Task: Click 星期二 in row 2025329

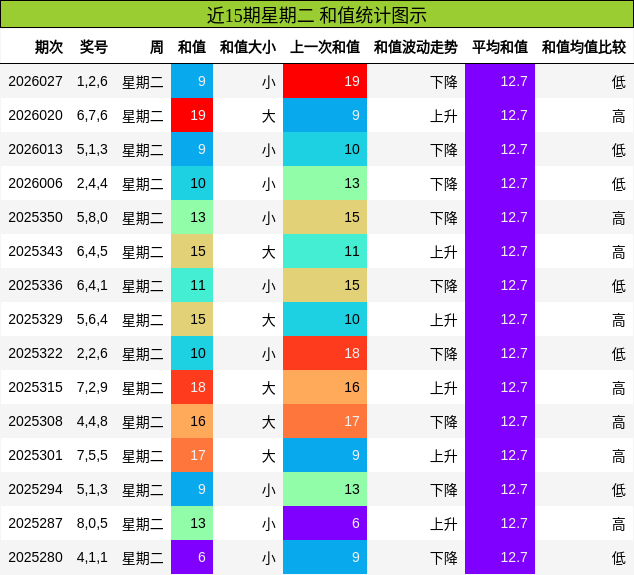Action: [x=143, y=320]
